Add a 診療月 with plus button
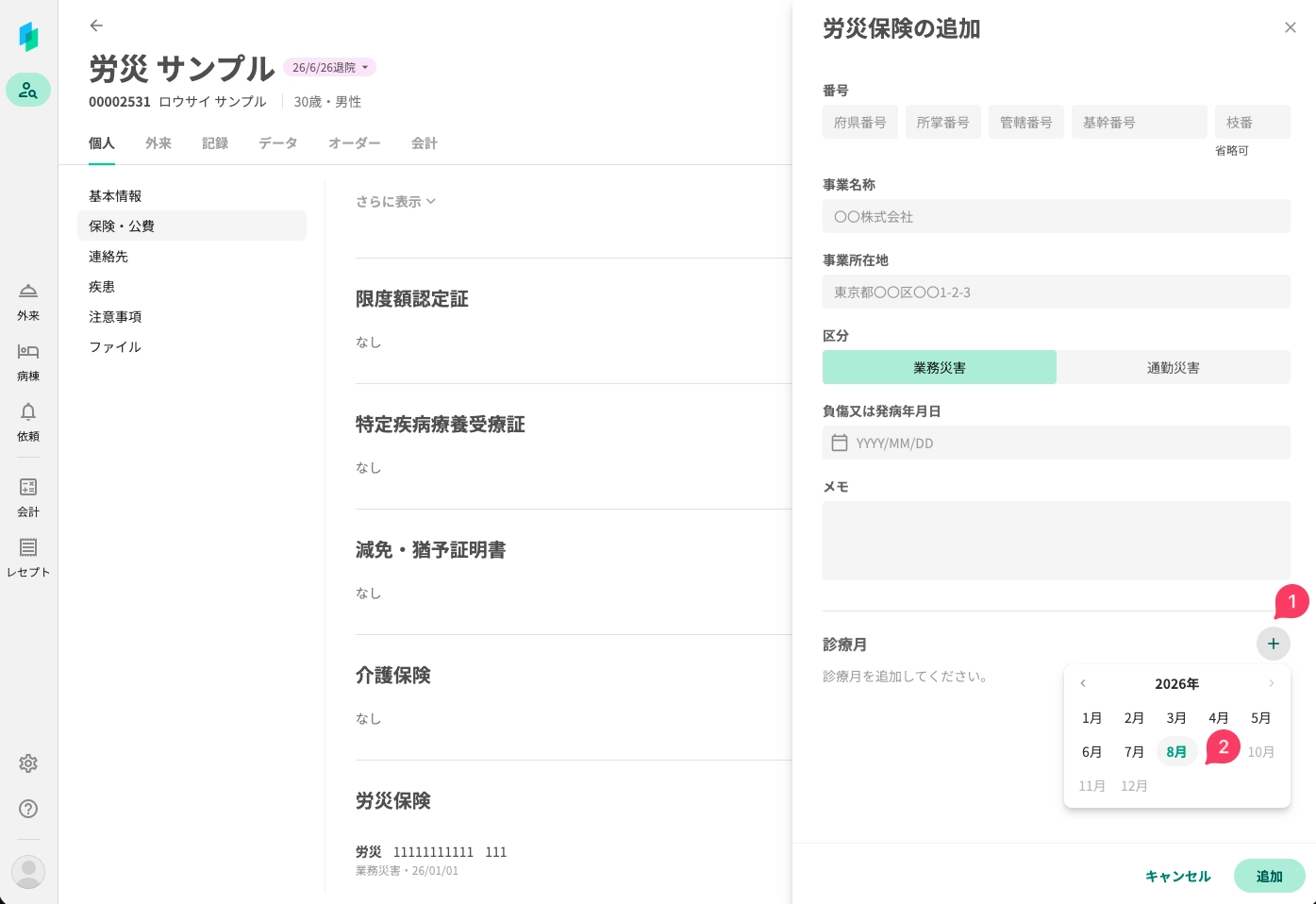Viewport: 1316px width, 904px height. tap(1274, 644)
